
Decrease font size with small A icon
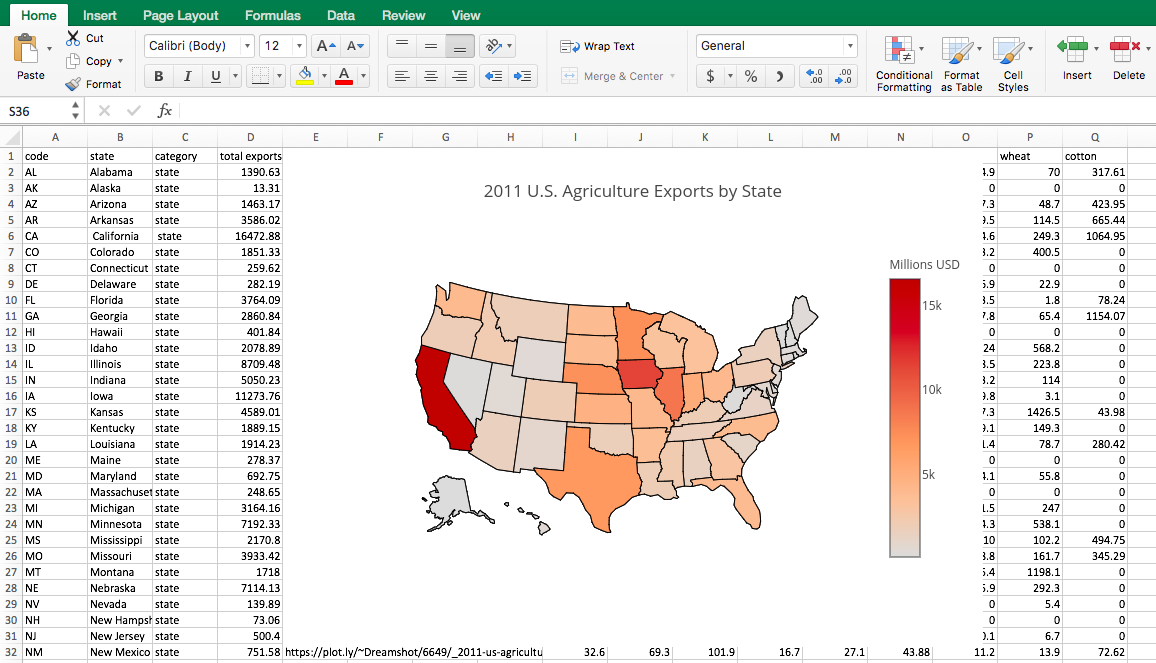tap(355, 46)
